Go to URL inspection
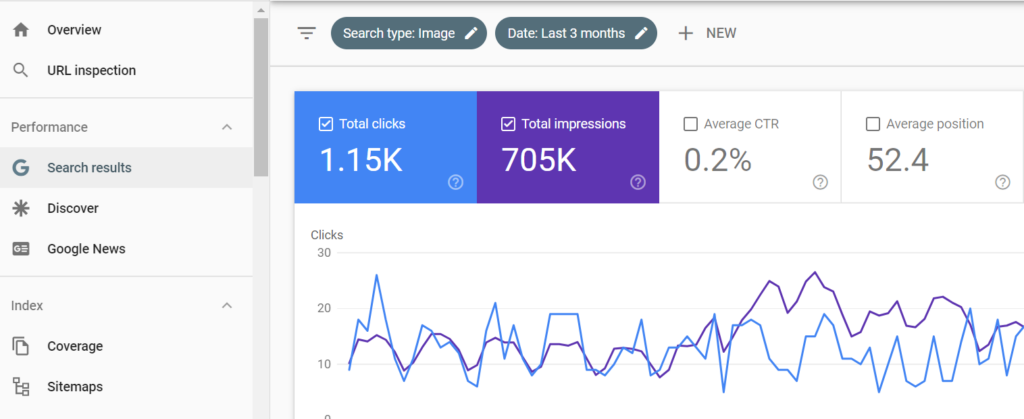This screenshot has width=1024, height=419. tap(91, 70)
